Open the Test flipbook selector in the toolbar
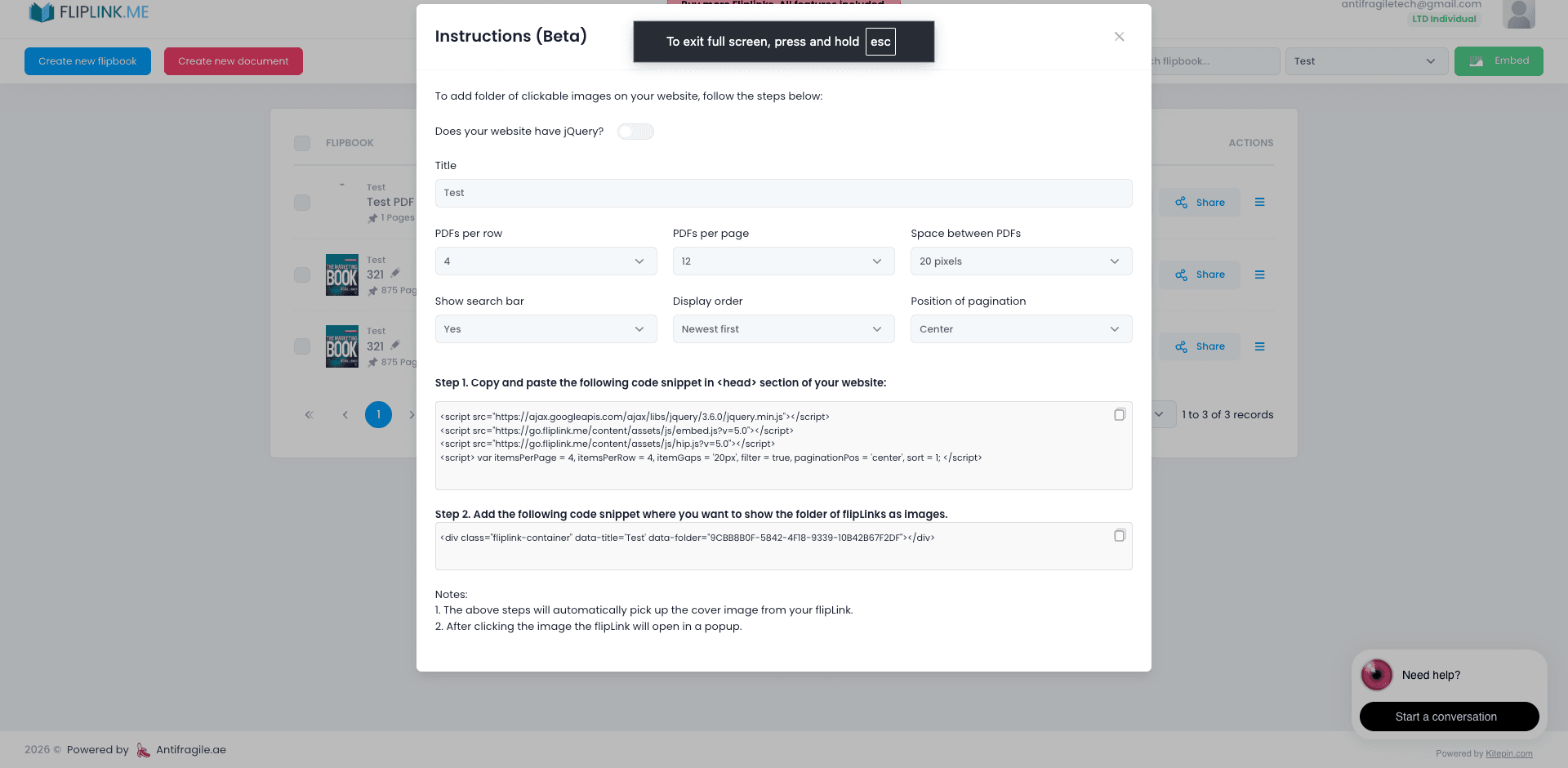 tap(1366, 60)
